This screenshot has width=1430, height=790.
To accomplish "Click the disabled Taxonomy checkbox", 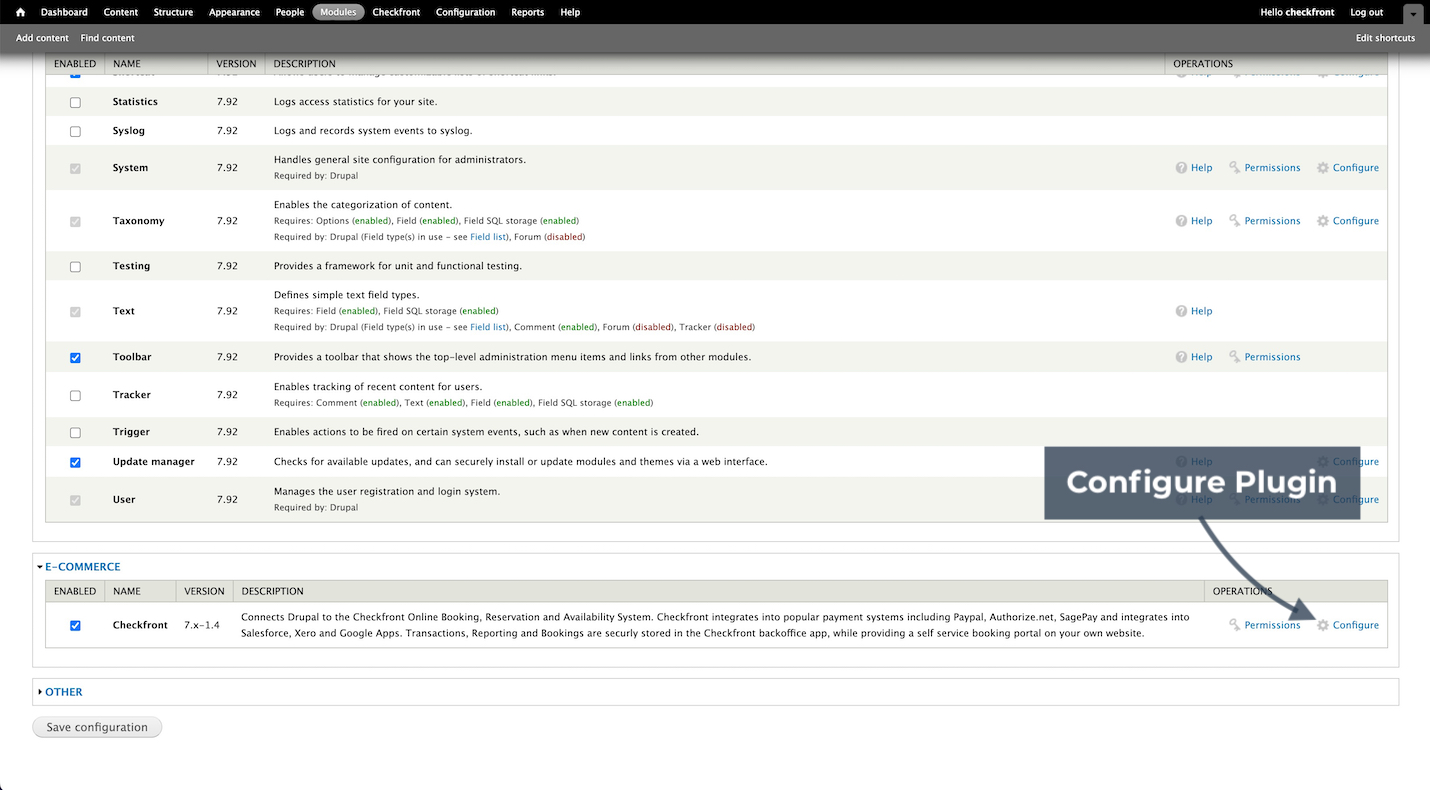I will (75, 221).
